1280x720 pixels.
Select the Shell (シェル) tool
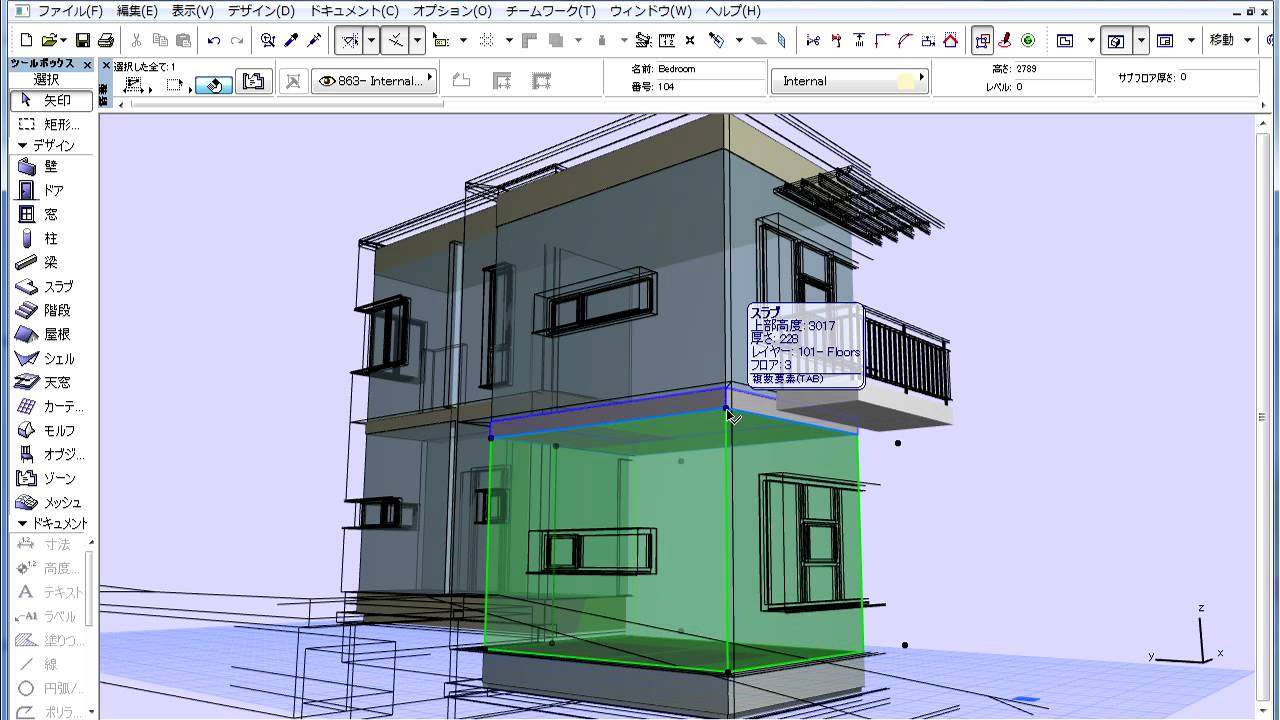tap(51, 358)
